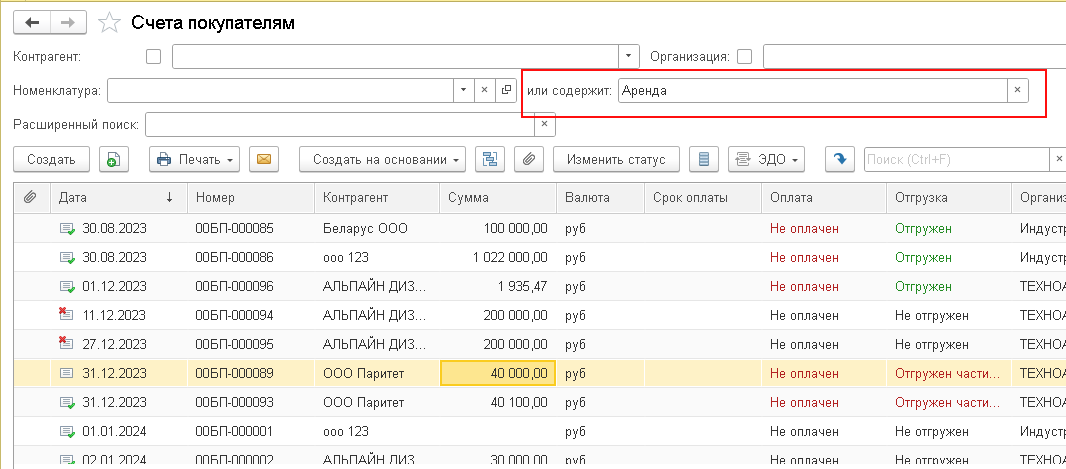
Task: Click the Номер column header
Action: 251,198
